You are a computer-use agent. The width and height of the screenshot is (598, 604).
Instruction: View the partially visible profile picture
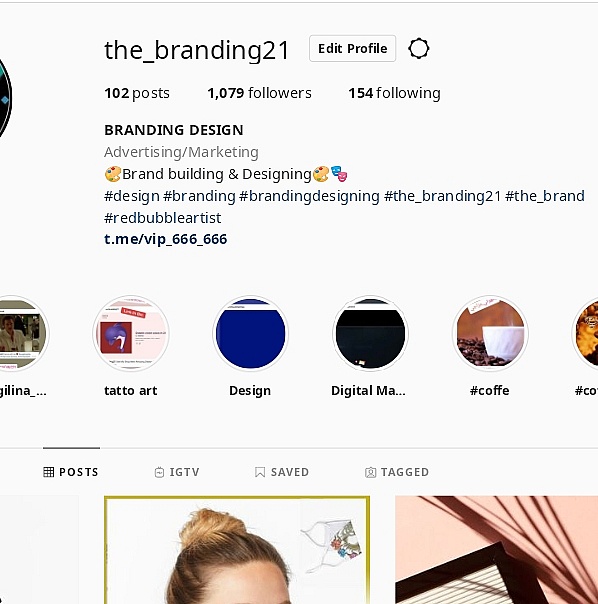pyautogui.click(x=5, y=98)
